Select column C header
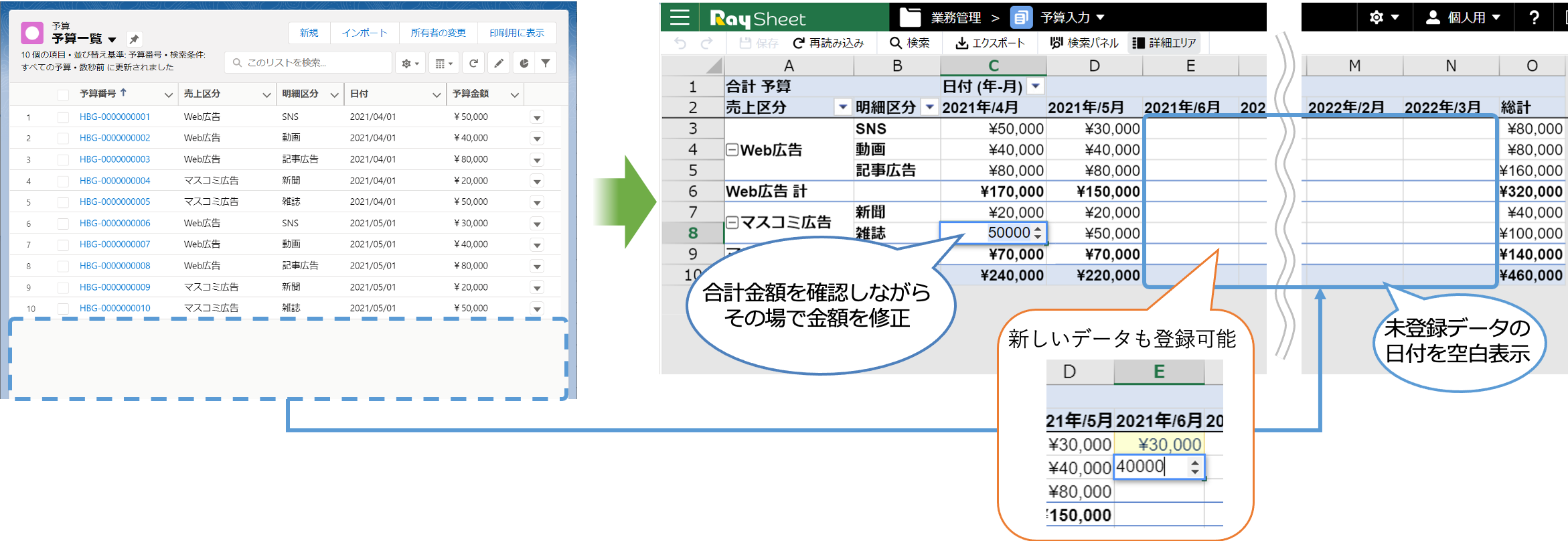The image size is (1568, 541). pyautogui.click(x=994, y=66)
